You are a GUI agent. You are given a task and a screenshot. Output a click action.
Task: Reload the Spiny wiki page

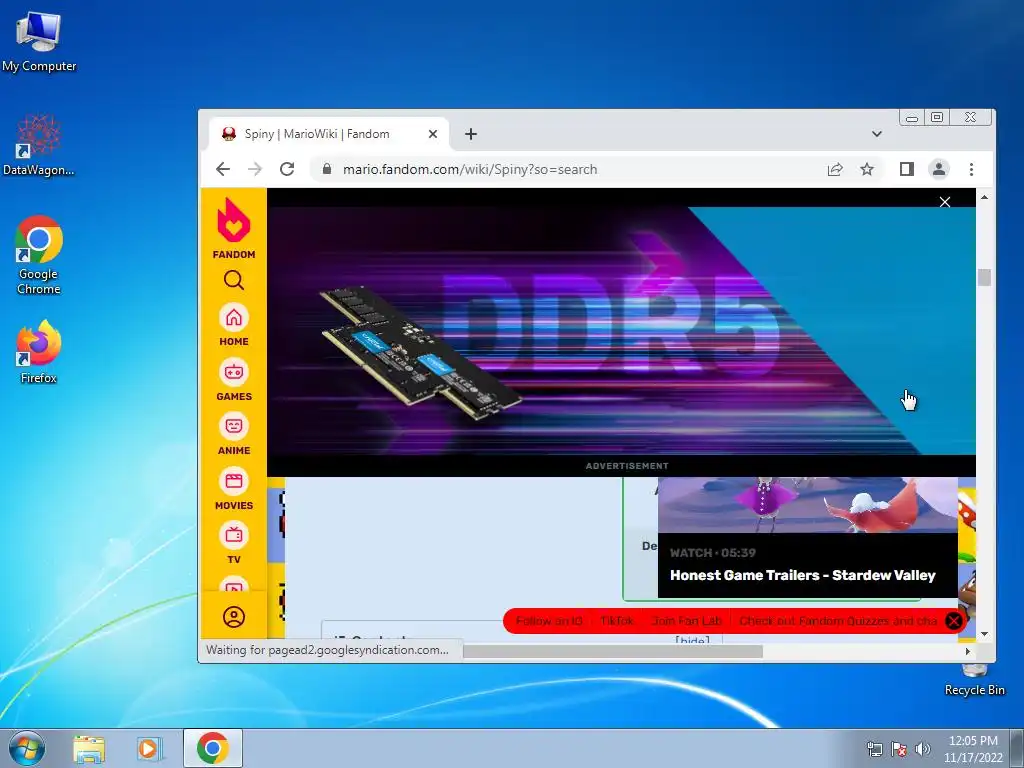click(287, 169)
